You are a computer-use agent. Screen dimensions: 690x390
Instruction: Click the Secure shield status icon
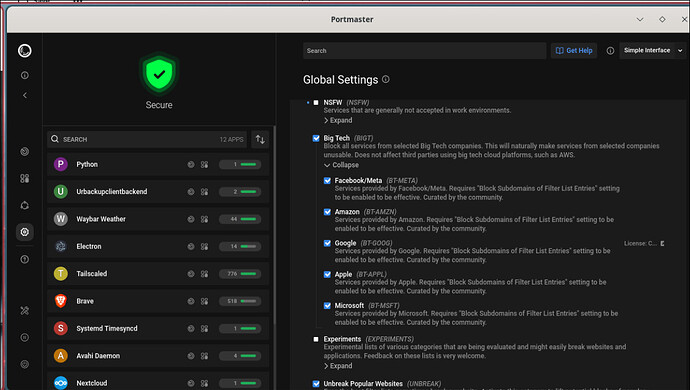[159, 74]
